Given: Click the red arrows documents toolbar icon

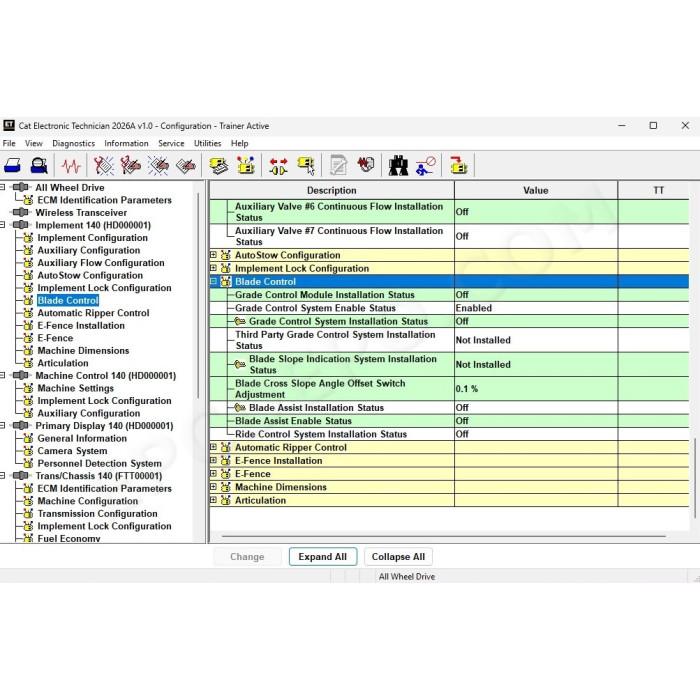Looking at the screenshot, I should point(366,165).
